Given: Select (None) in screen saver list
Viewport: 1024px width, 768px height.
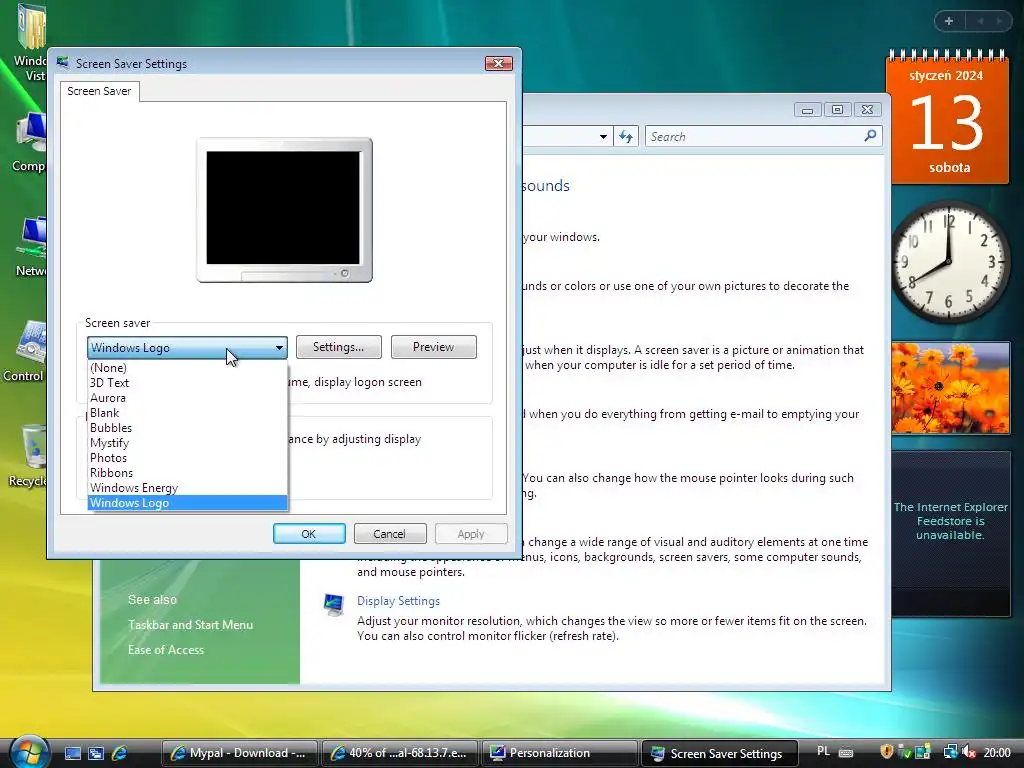Looking at the screenshot, I should (x=187, y=368).
